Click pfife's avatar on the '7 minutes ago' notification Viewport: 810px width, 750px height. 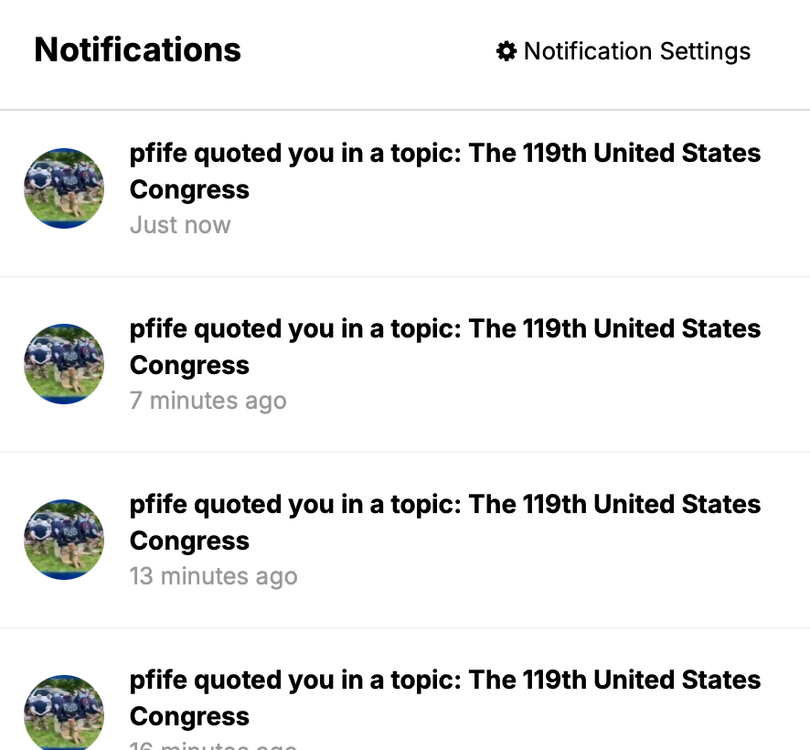(x=64, y=364)
